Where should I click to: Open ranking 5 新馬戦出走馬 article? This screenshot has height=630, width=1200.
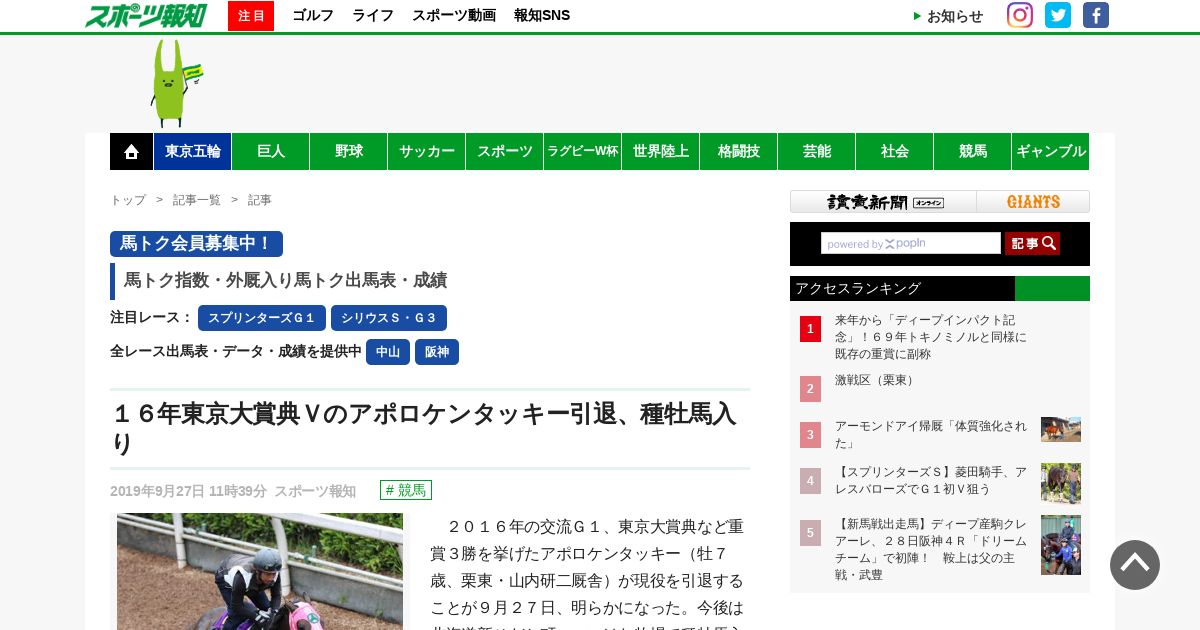931,549
